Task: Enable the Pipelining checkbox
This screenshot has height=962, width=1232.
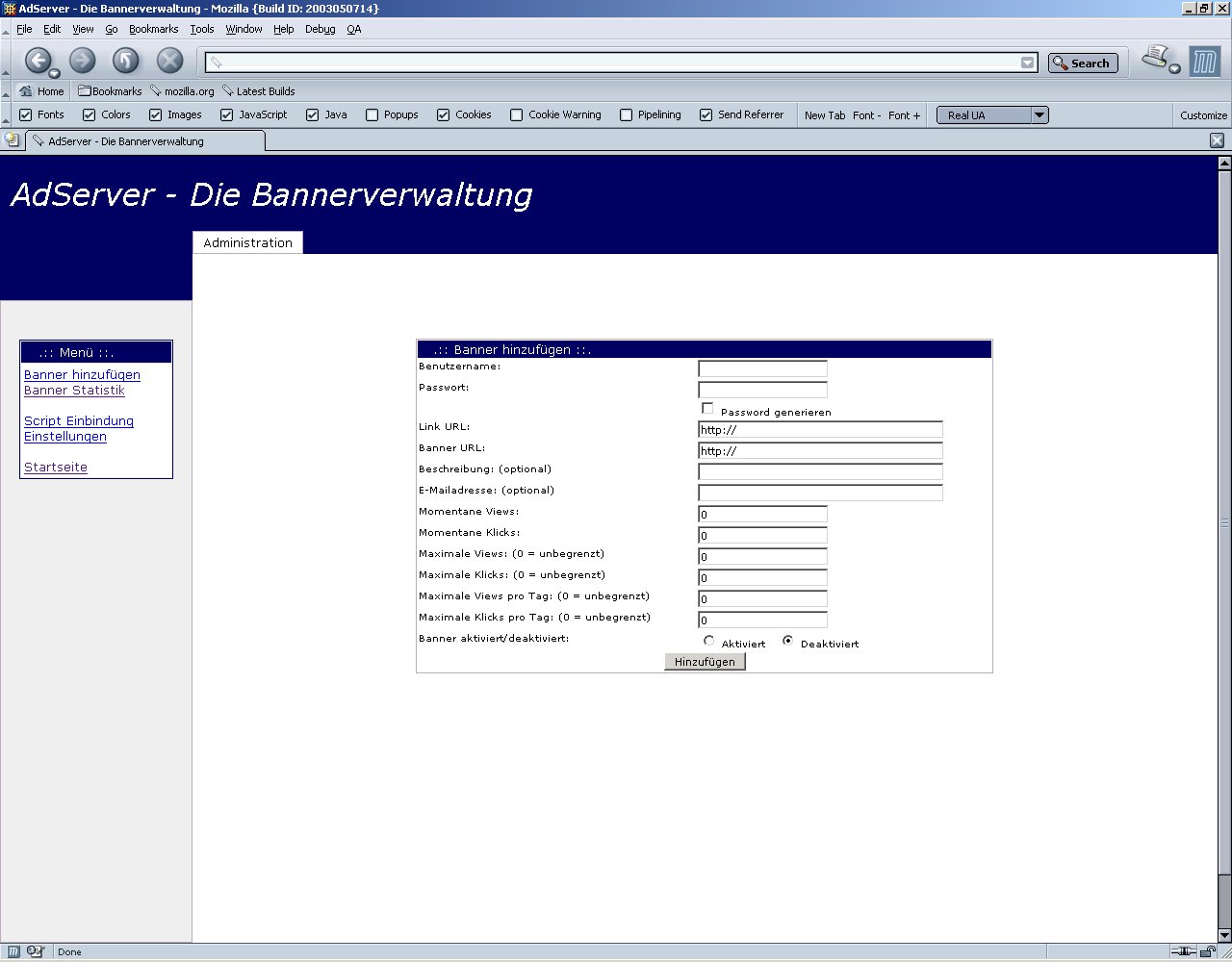Action: pyautogui.click(x=627, y=114)
